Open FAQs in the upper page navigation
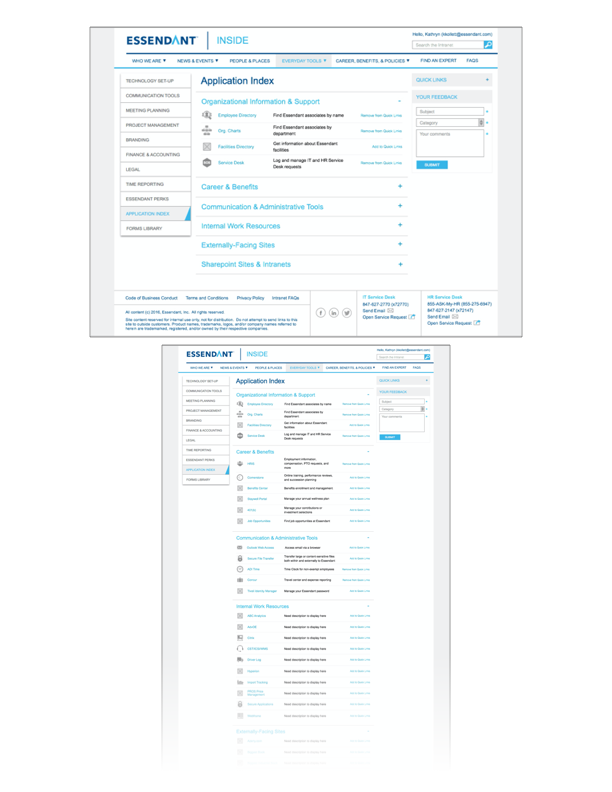The image size is (612, 792). [x=472, y=61]
